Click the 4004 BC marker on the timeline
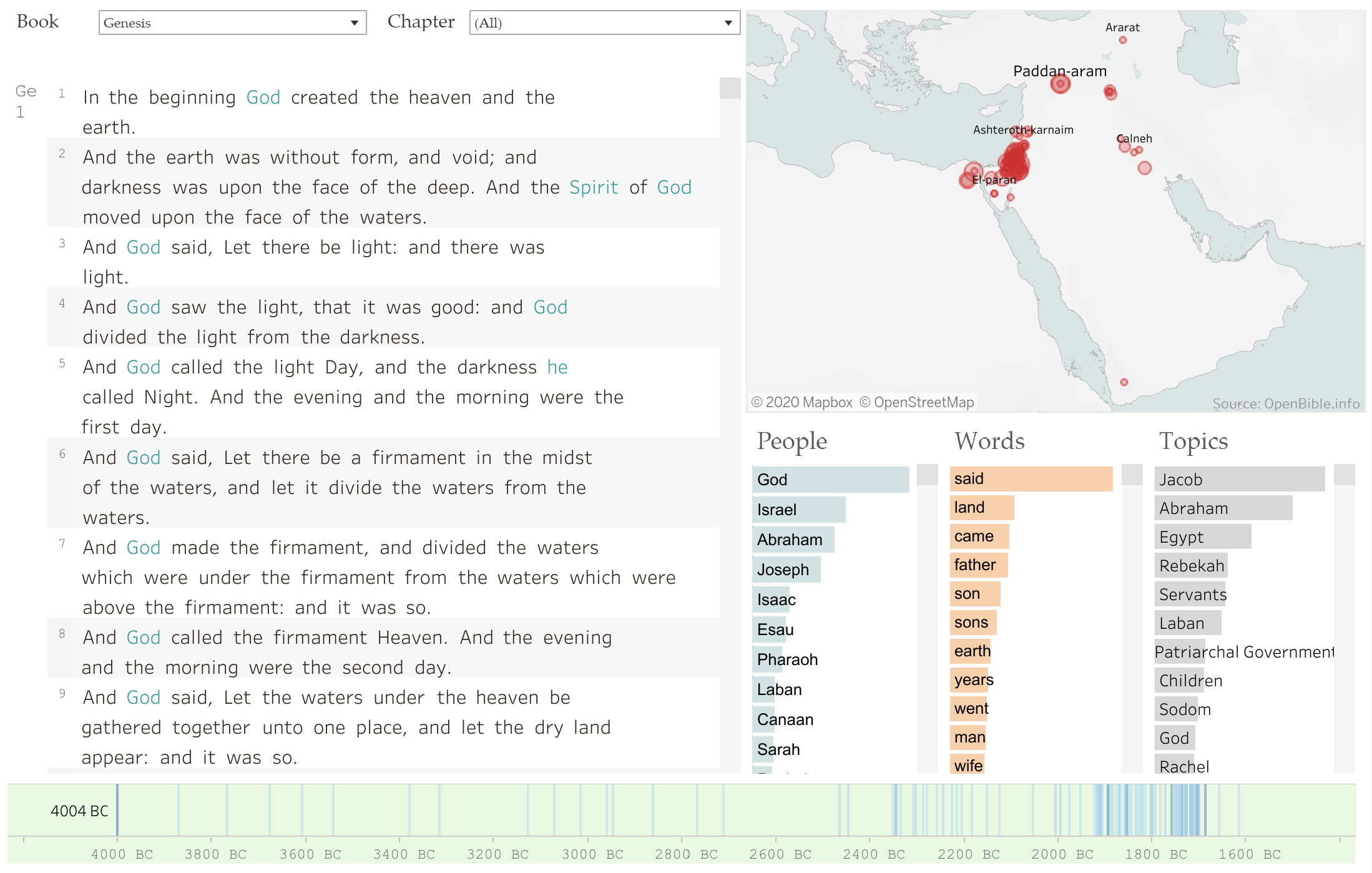This screenshot has width=1372, height=873. point(117,811)
